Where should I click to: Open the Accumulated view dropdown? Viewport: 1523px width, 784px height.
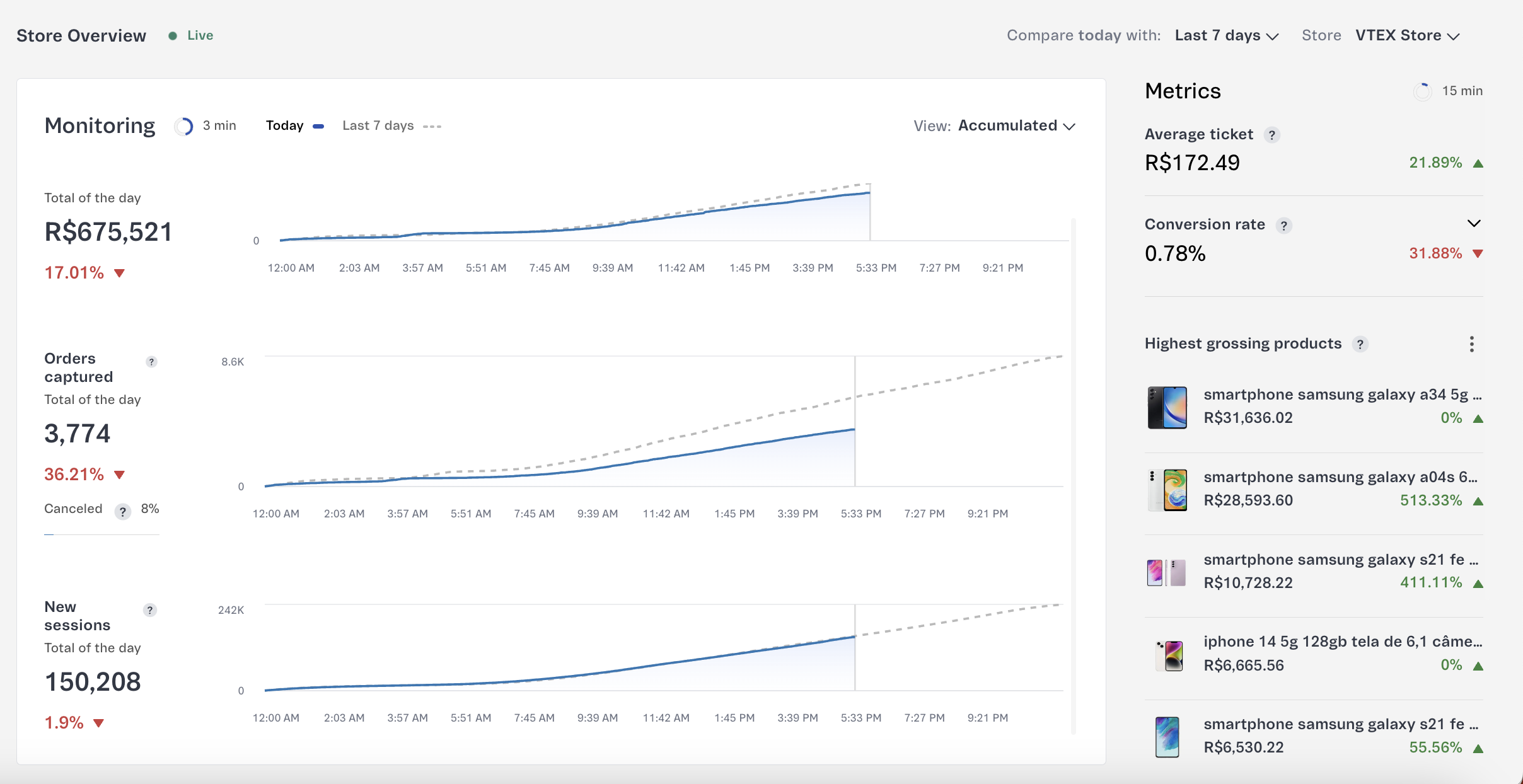(1016, 126)
